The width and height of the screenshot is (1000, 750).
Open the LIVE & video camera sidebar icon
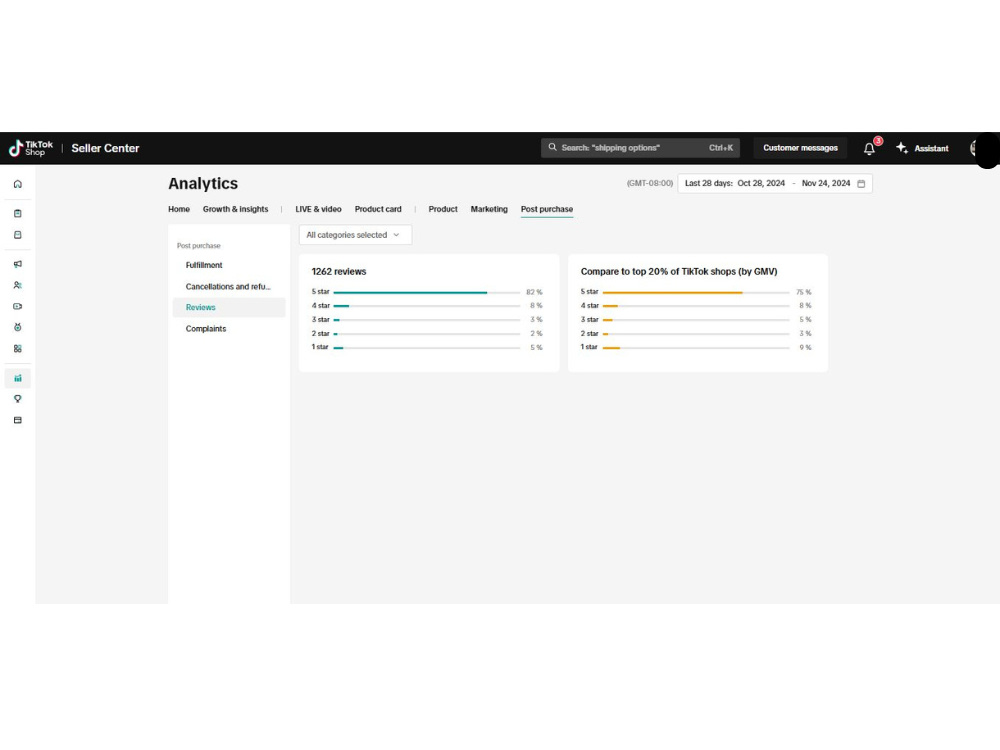(18, 306)
